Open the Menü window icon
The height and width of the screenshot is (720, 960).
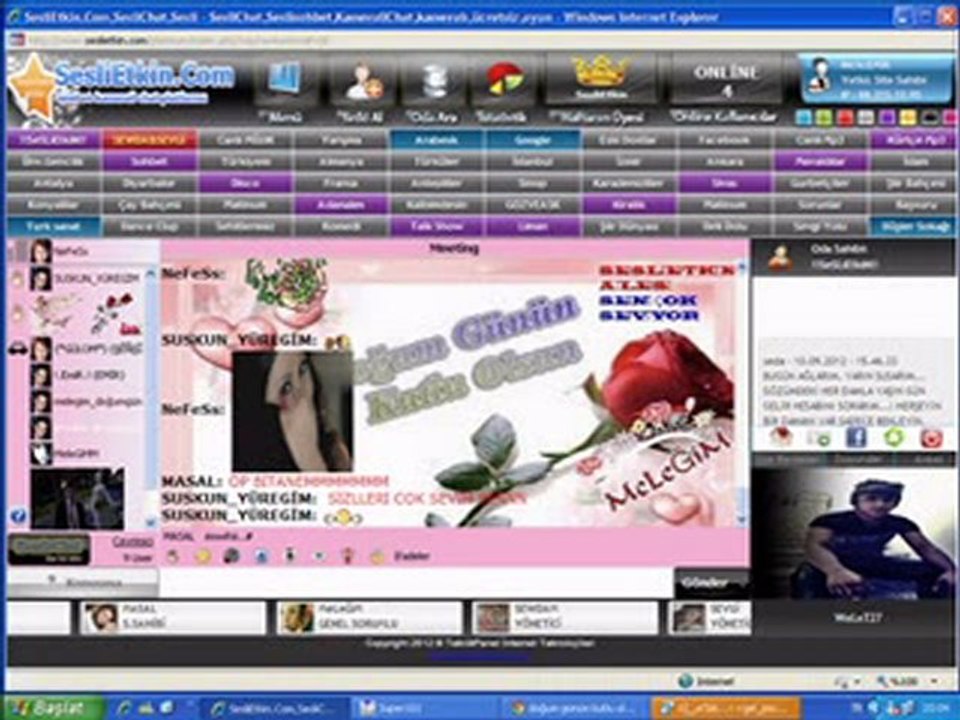285,80
